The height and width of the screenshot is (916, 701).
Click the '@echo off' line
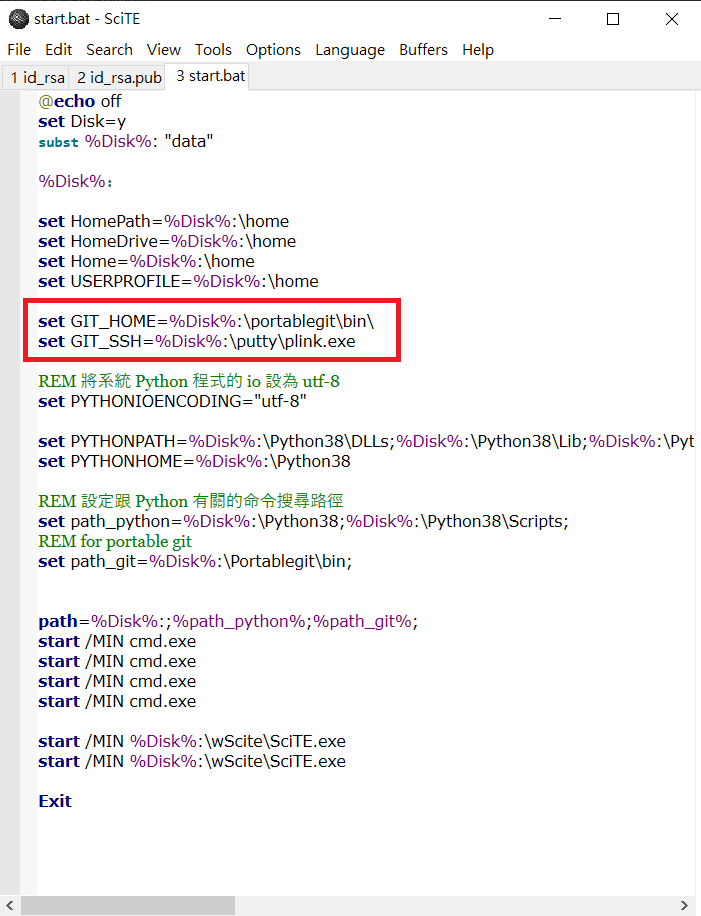tap(79, 101)
